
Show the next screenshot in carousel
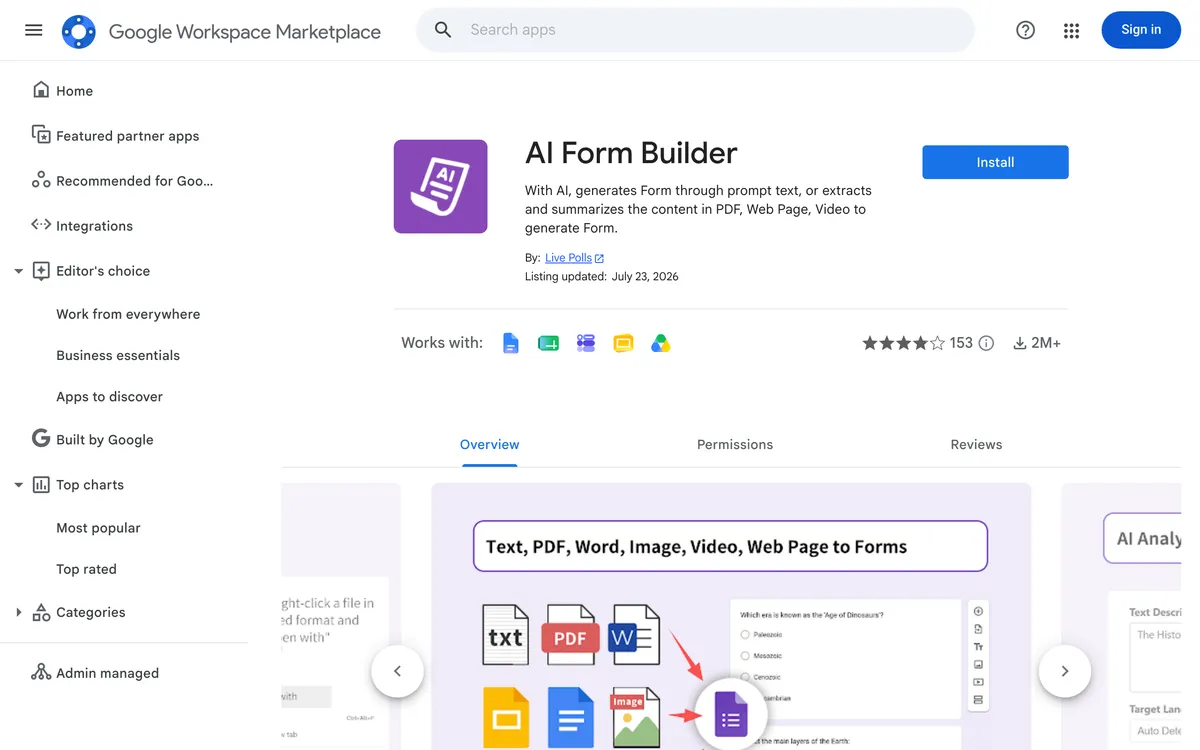(1064, 671)
